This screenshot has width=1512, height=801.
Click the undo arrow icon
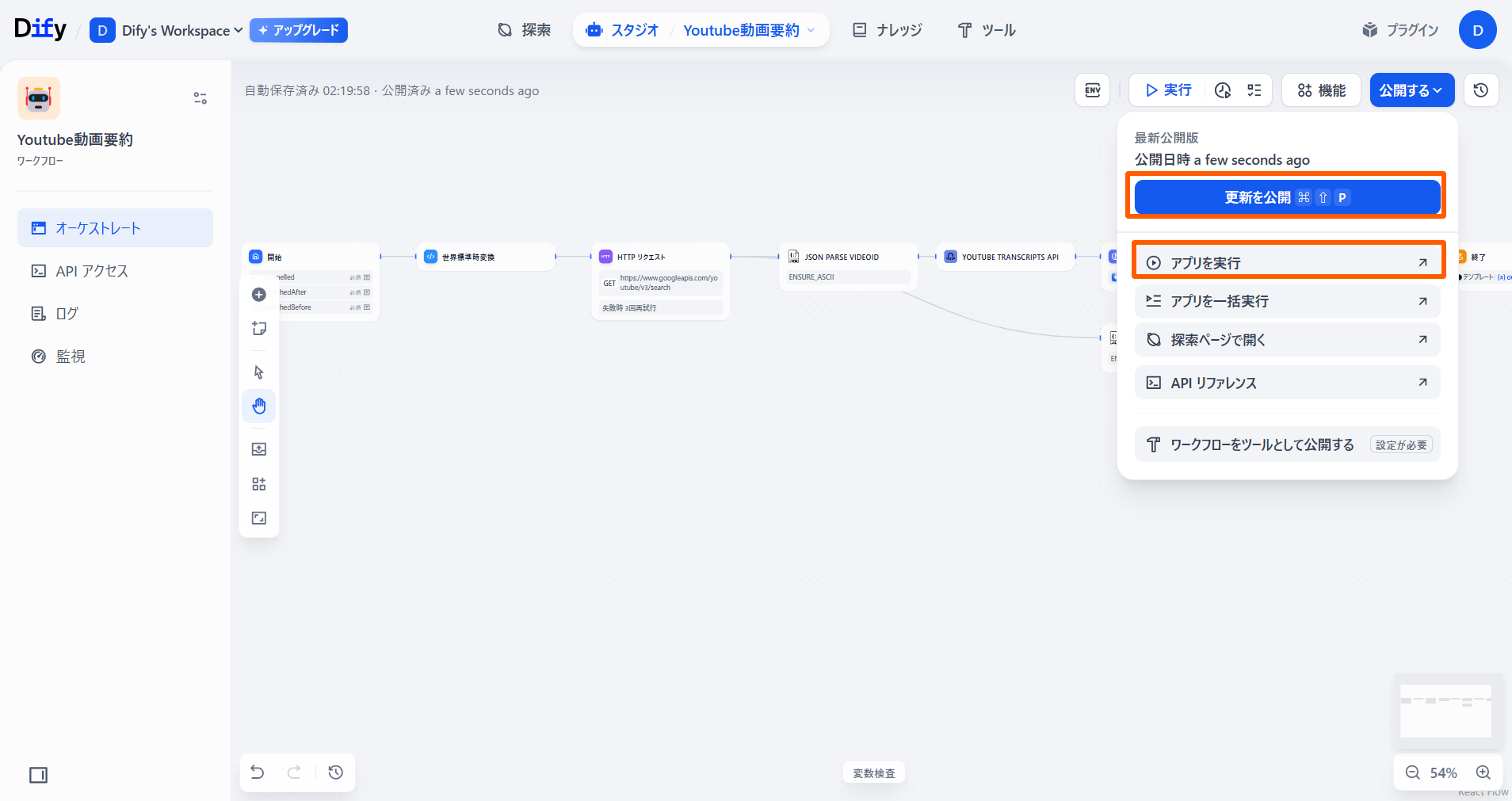(258, 772)
